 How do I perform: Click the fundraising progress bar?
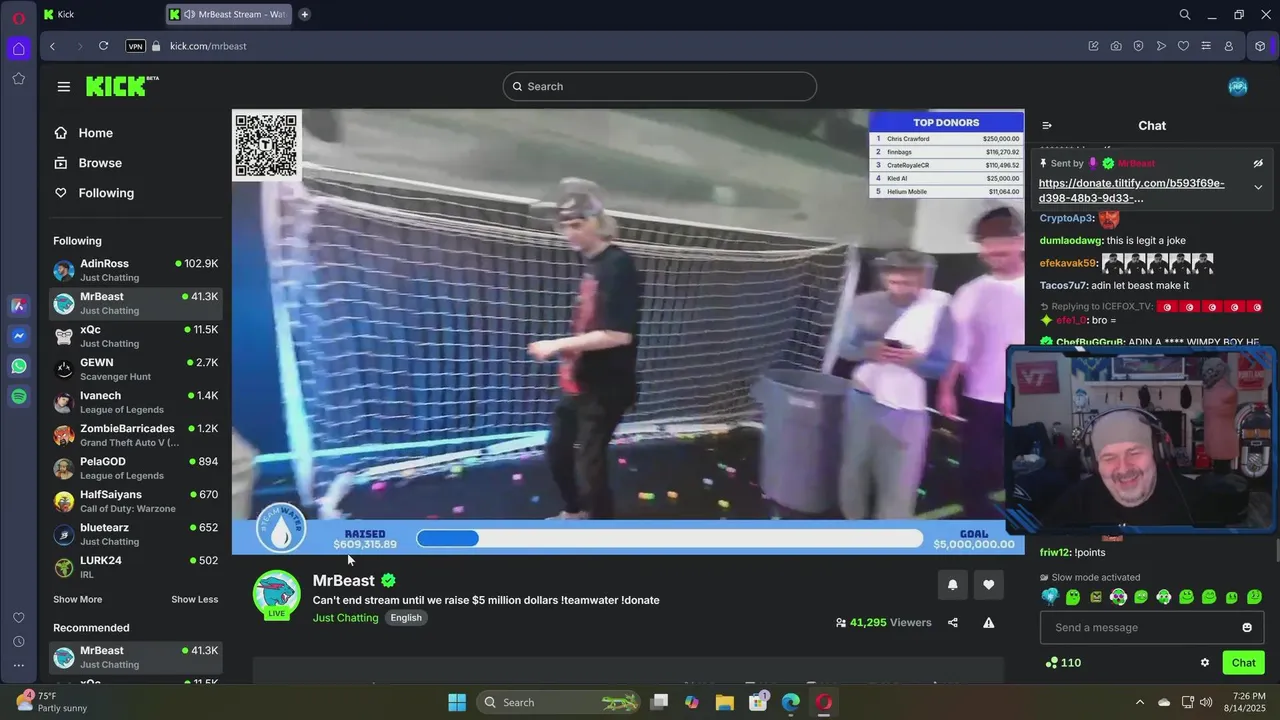pos(669,539)
